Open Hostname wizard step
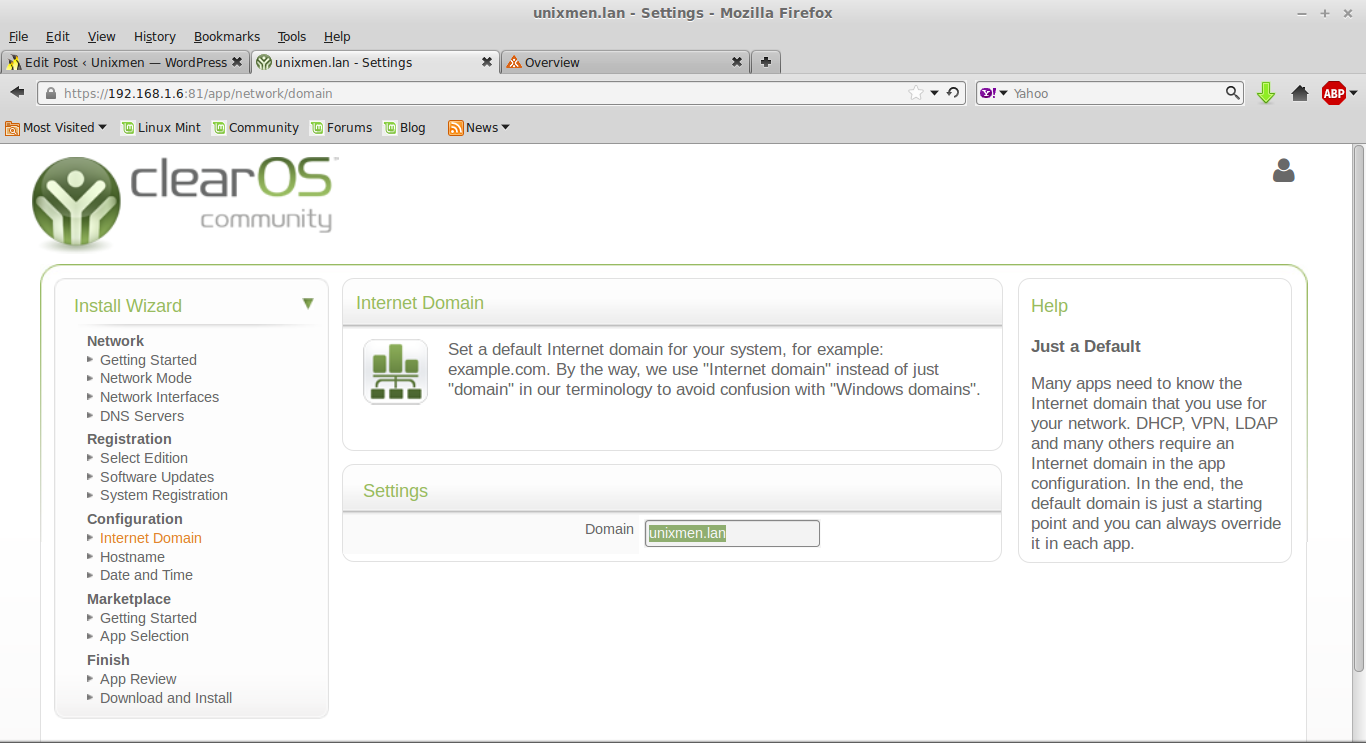 coord(132,557)
